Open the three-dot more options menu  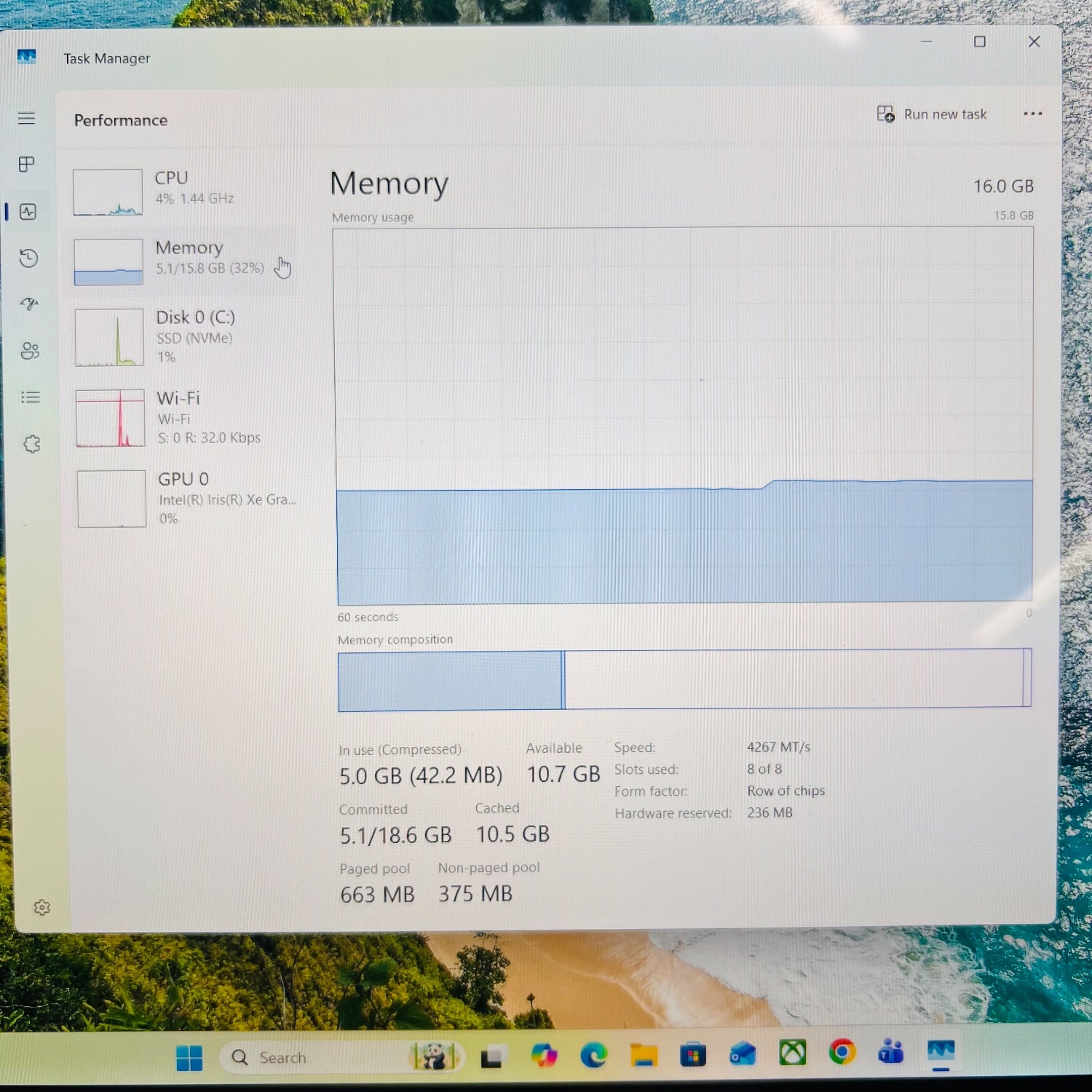tap(1032, 114)
